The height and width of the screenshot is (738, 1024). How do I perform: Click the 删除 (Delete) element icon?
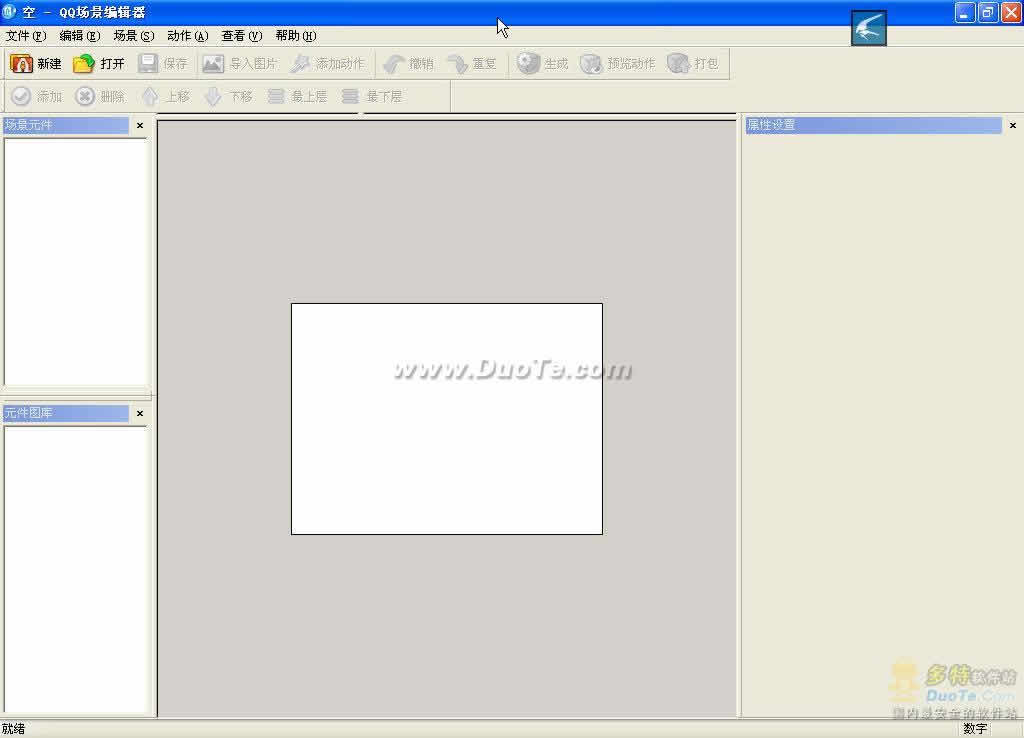point(85,97)
